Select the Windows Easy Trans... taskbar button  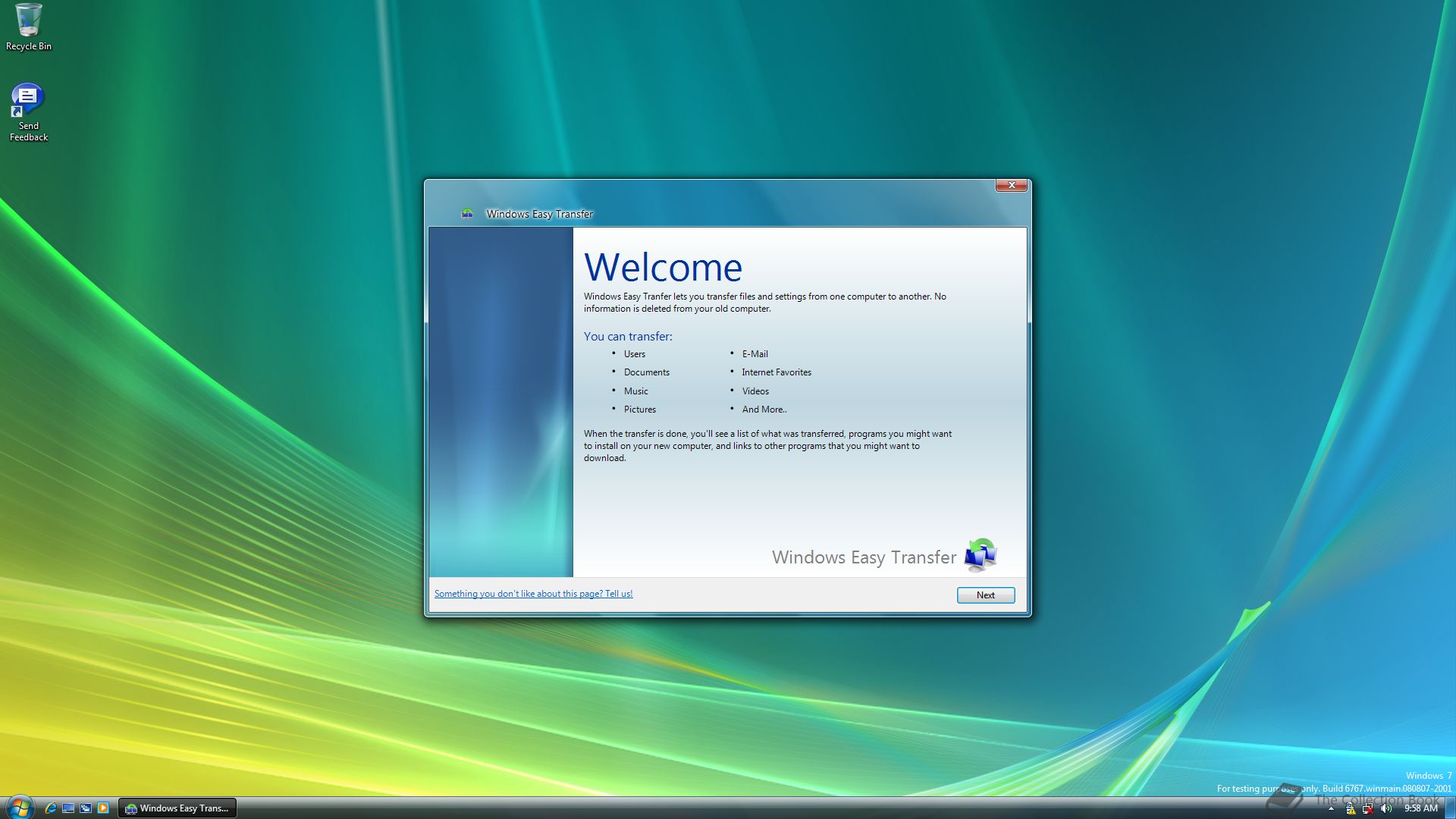[x=177, y=808]
